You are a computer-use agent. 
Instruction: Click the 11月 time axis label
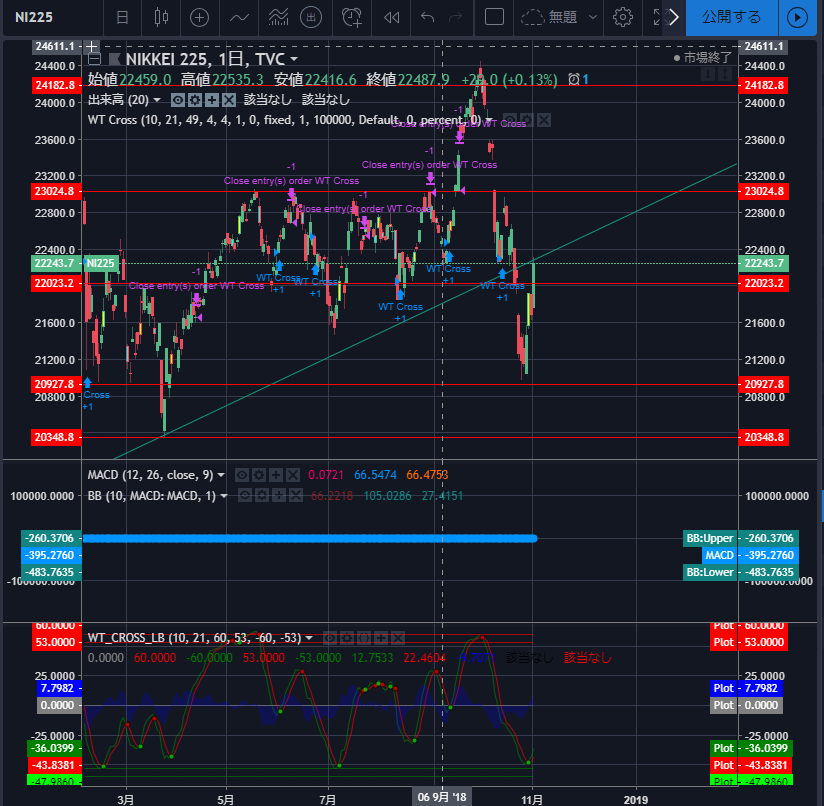point(532,799)
